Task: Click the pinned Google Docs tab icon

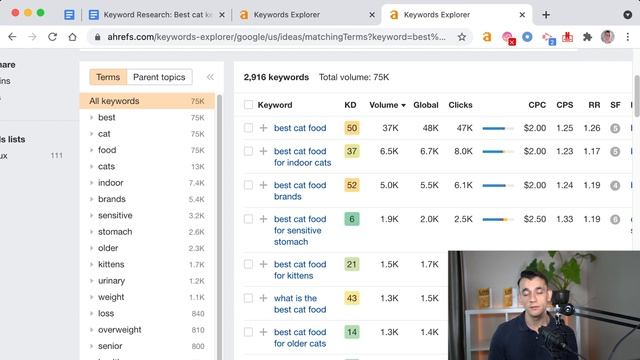Action: [x=69, y=15]
